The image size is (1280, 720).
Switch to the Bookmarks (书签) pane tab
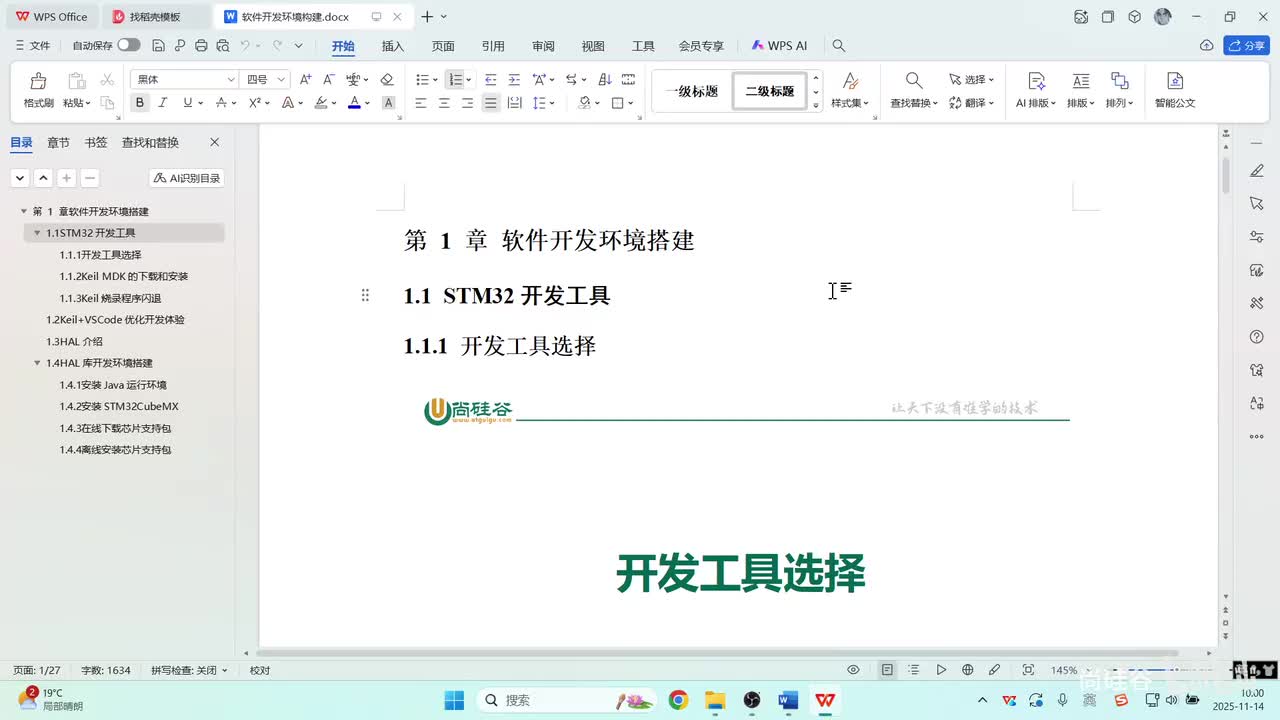tap(96, 143)
